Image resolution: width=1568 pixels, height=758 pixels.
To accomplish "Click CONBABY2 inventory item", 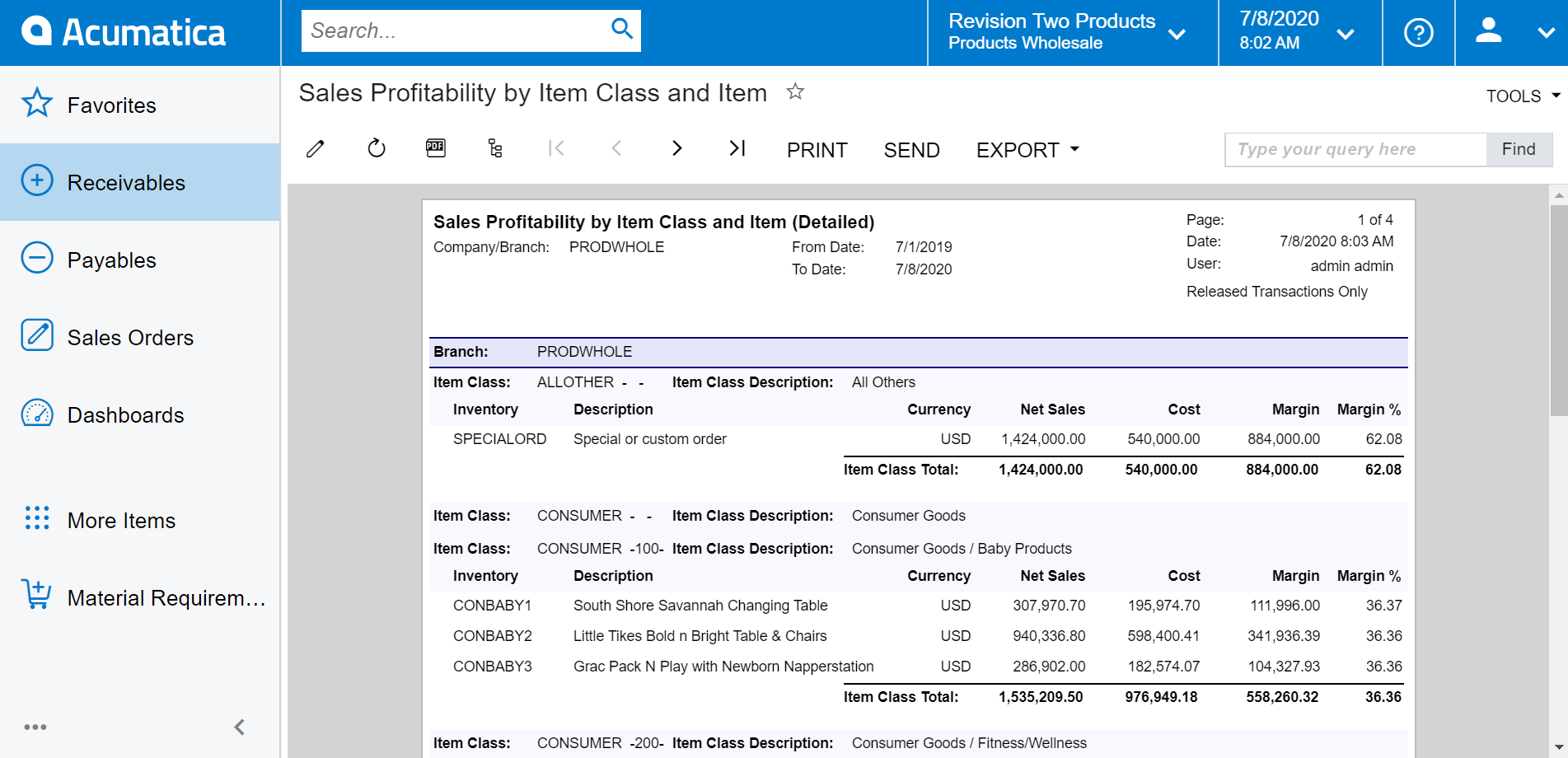I will point(492,636).
